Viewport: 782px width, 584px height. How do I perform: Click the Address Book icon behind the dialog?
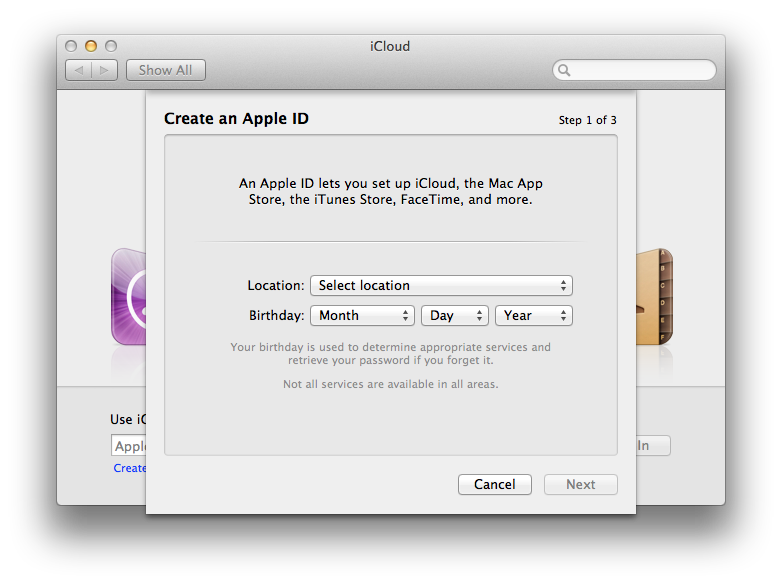pyautogui.click(x=654, y=296)
